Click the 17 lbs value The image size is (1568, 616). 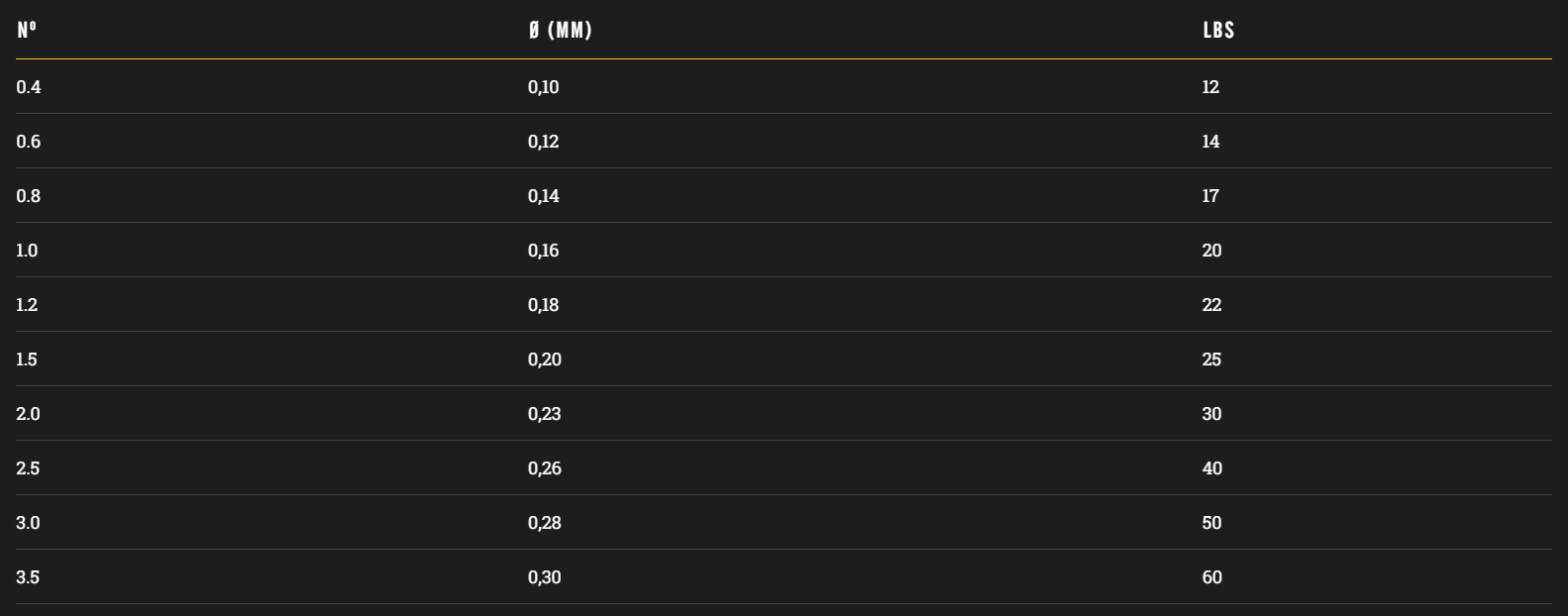pos(1210,196)
